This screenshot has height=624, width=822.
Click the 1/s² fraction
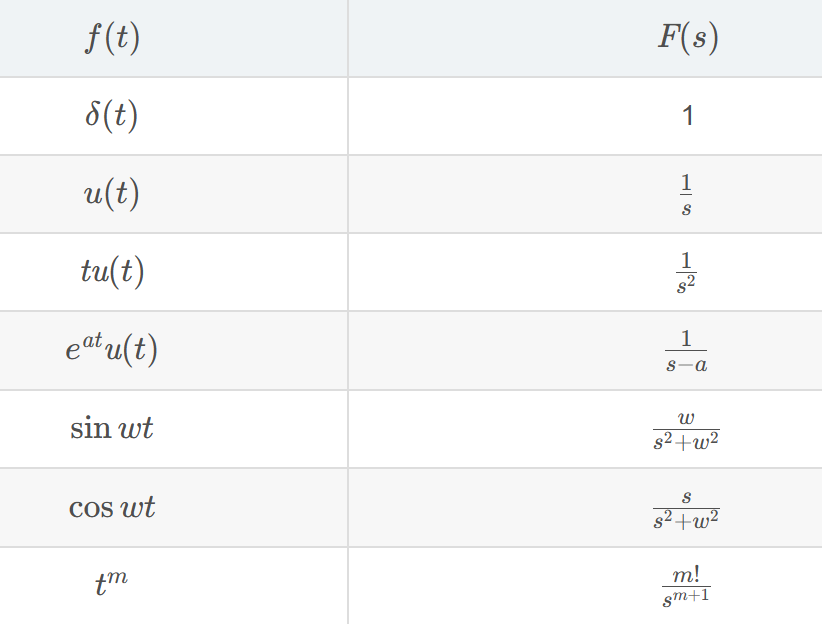686,273
